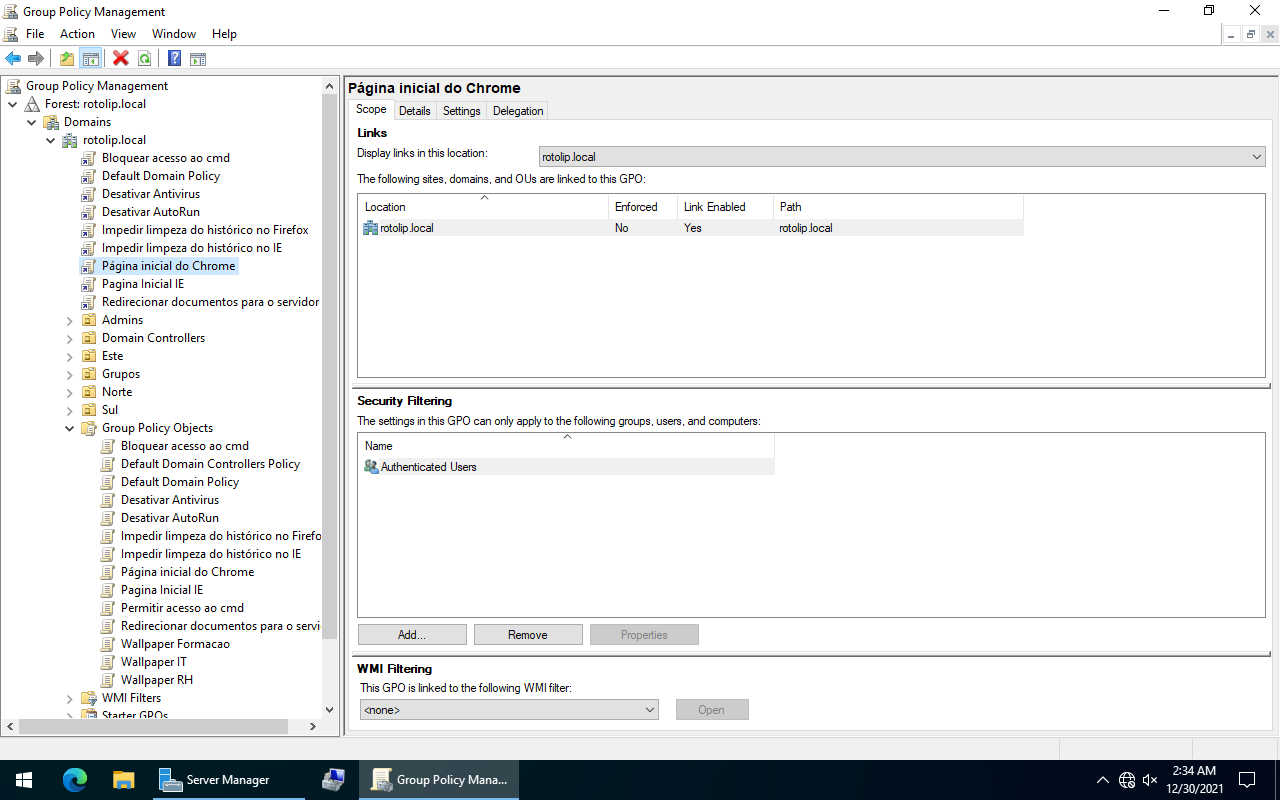Image resolution: width=1280 pixels, height=800 pixels.
Task: Click the blue Back arrow in toolbar
Action: [x=13, y=59]
